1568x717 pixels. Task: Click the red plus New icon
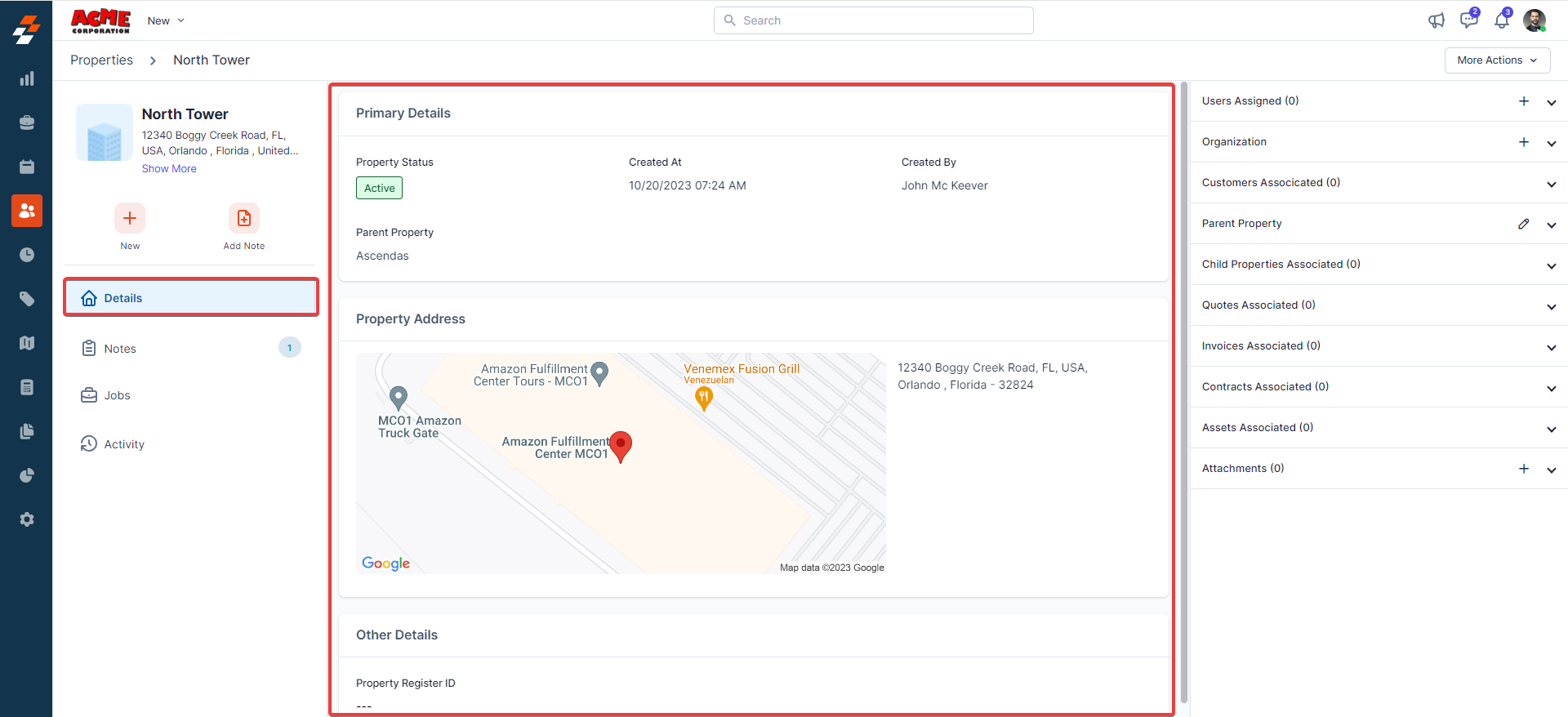[x=130, y=218]
